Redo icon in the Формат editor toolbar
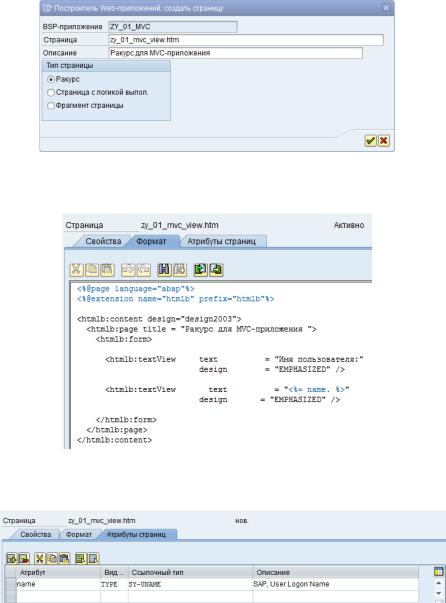Viewport: 446px width, 603px height. pyautogui.click(x=143, y=270)
